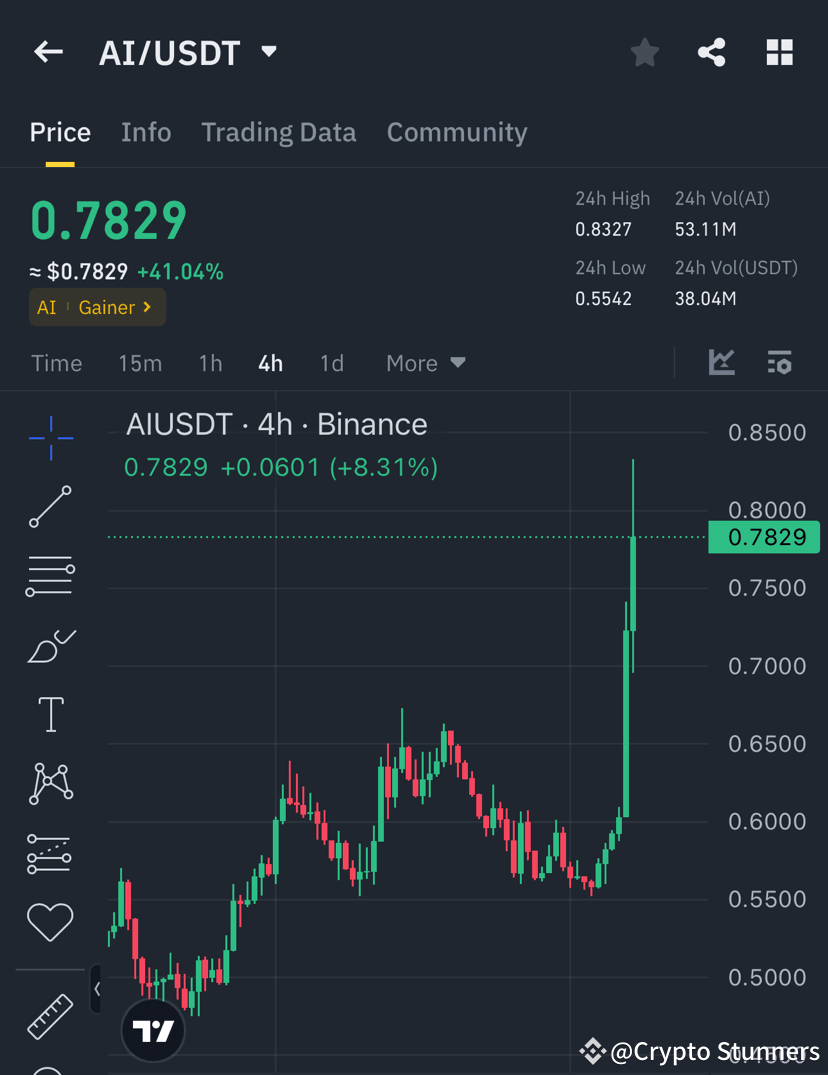The image size is (828, 1075).
Task: Select the 4h timeframe
Action: (270, 363)
